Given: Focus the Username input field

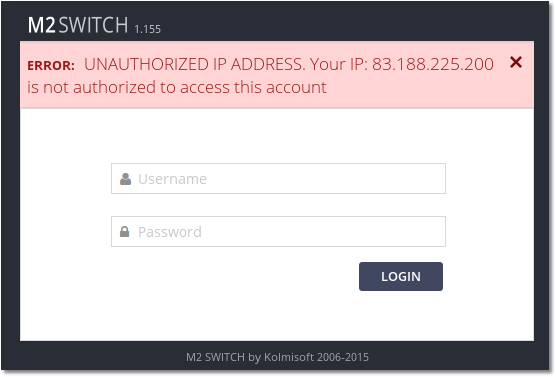Looking at the screenshot, I should tap(278, 178).
